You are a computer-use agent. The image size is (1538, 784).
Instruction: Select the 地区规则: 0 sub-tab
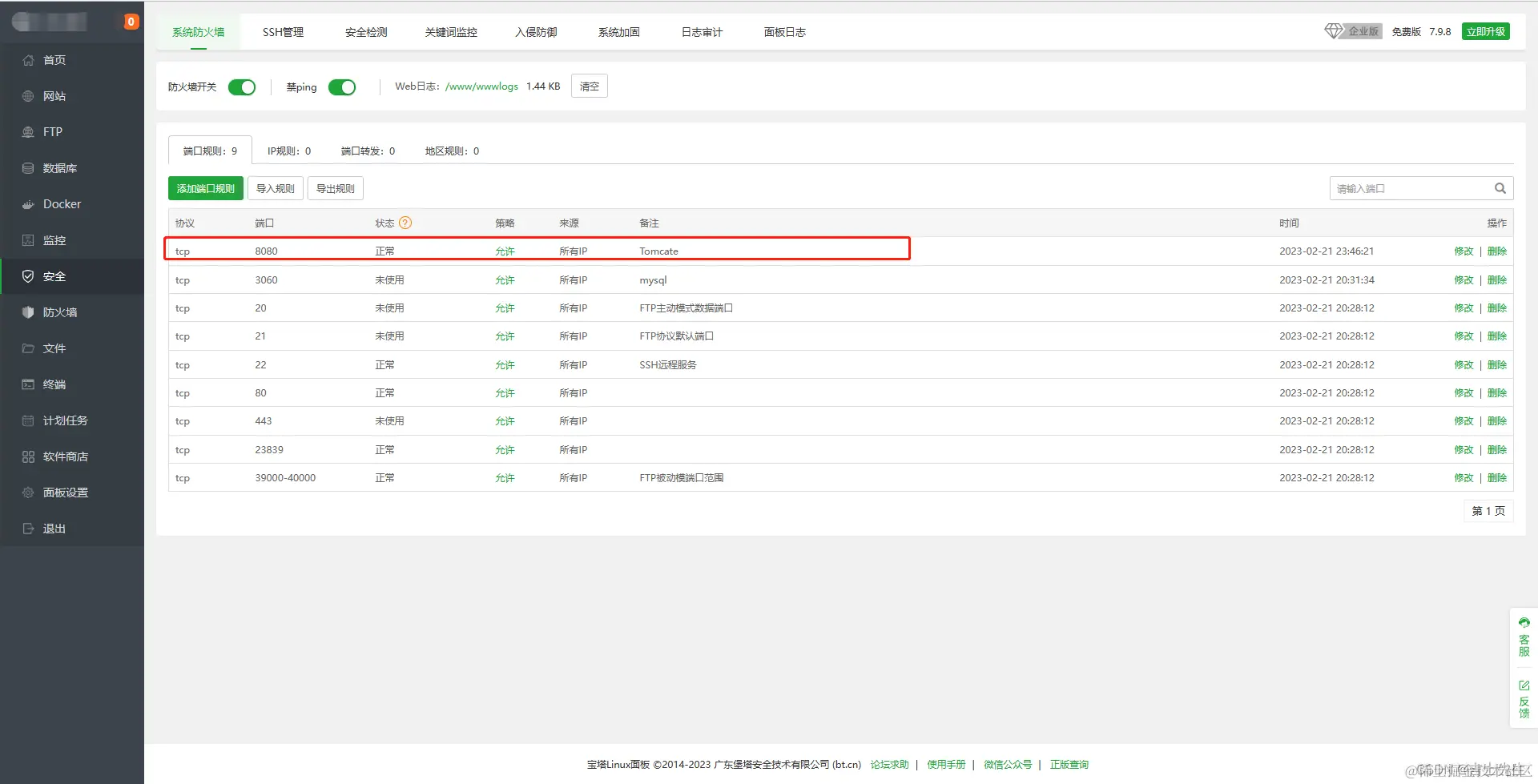452,151
